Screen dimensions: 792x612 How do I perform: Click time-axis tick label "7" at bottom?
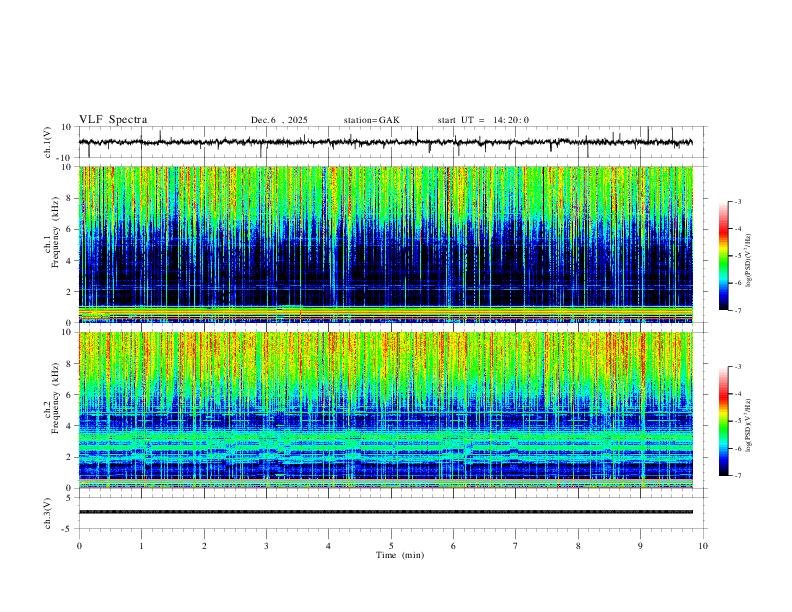[x=516, y=546]
